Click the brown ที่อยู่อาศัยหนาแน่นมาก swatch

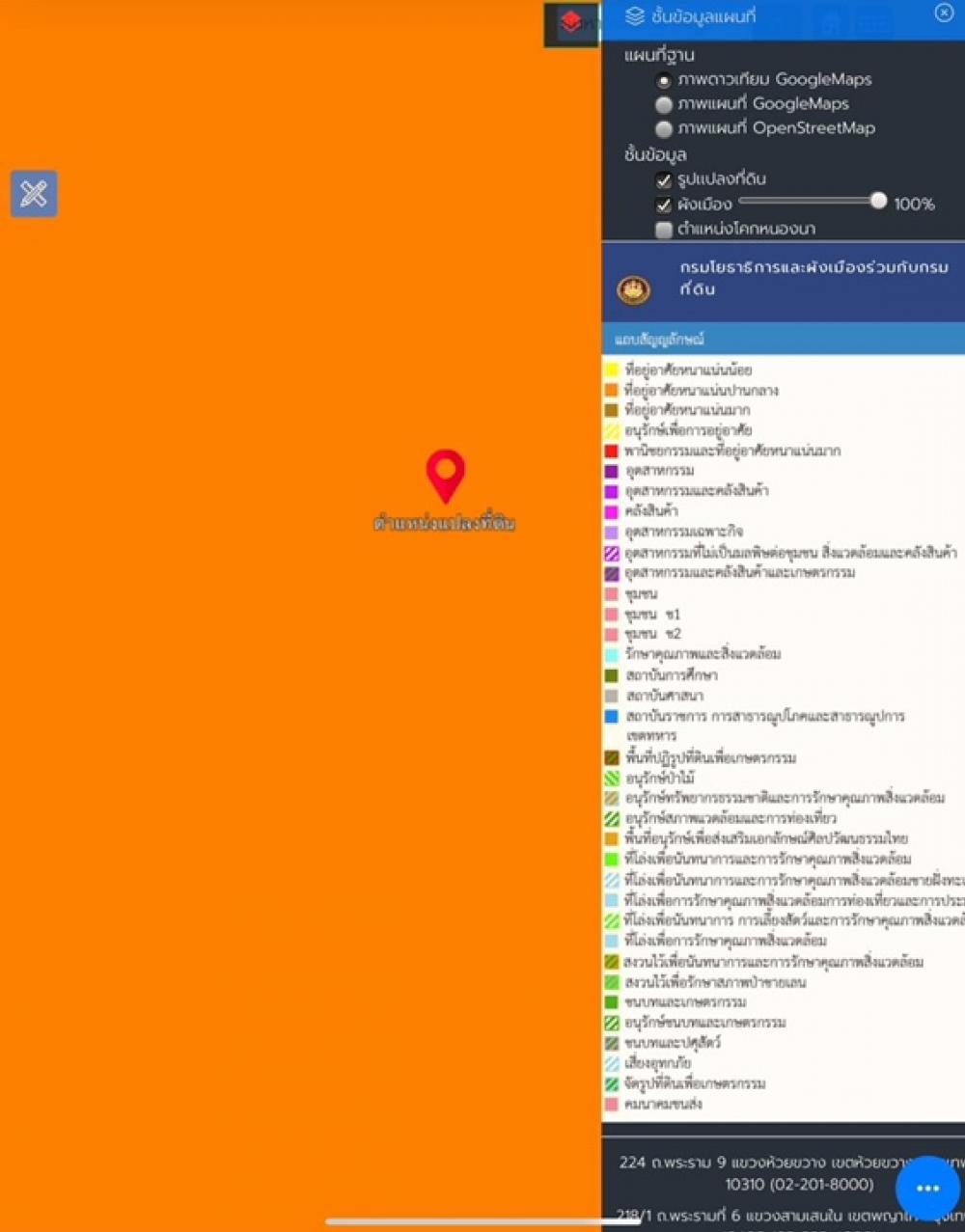(x=611, y=410)
